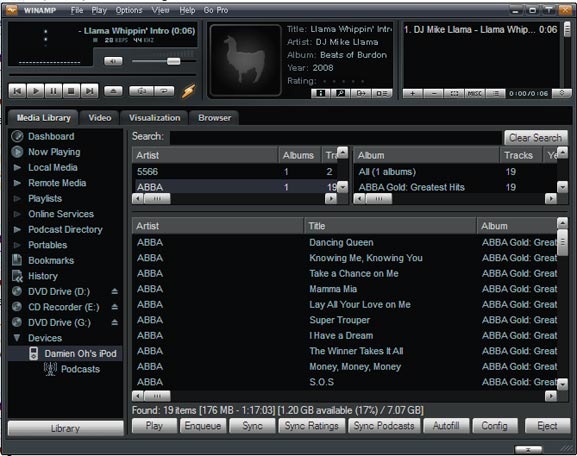Select DJ Mike Llama playlist entry
The image size is (577, 456).
pyautogui.click(x=481, y=30)
